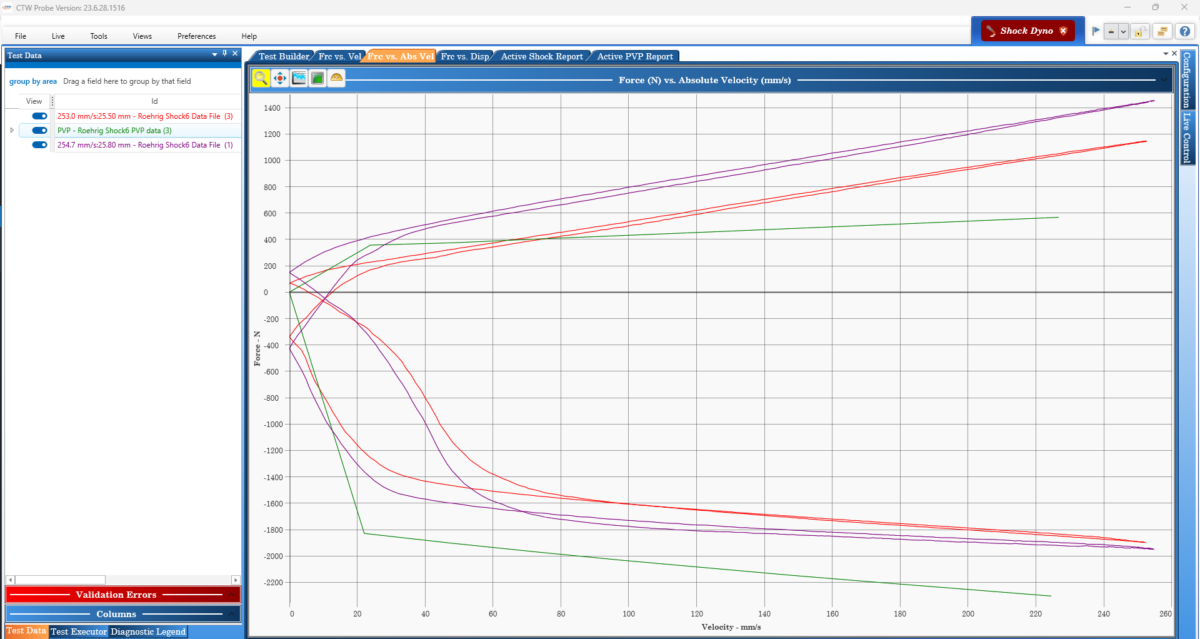The height and width of the screenshot is (639, 1200).
Task: Click the Shock Dyno button
Action: point(1028,31)
